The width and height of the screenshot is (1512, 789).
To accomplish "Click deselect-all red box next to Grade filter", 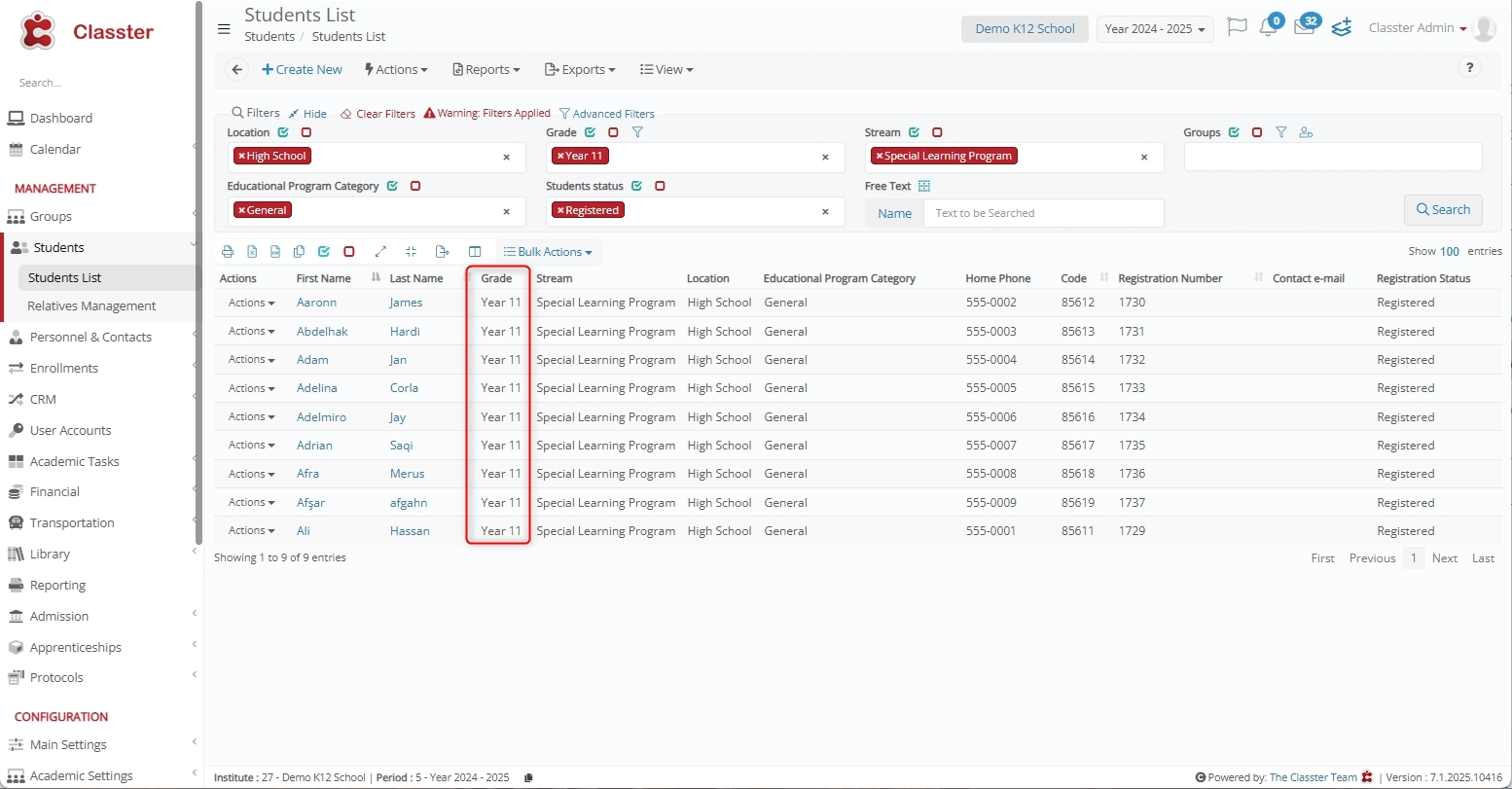I will tap(613, 132).
